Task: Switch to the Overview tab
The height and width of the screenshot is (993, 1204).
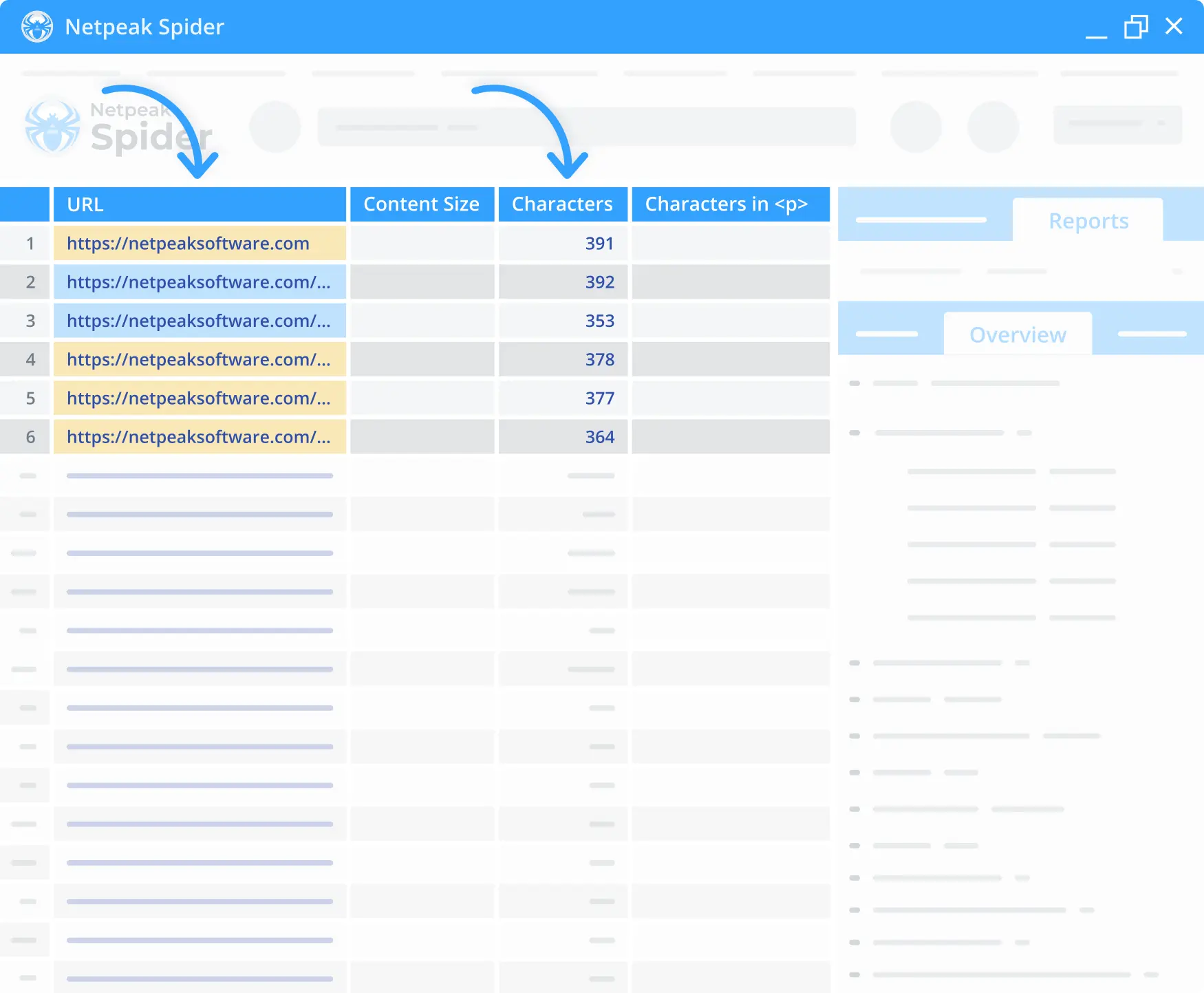Action: [1018, 334]
